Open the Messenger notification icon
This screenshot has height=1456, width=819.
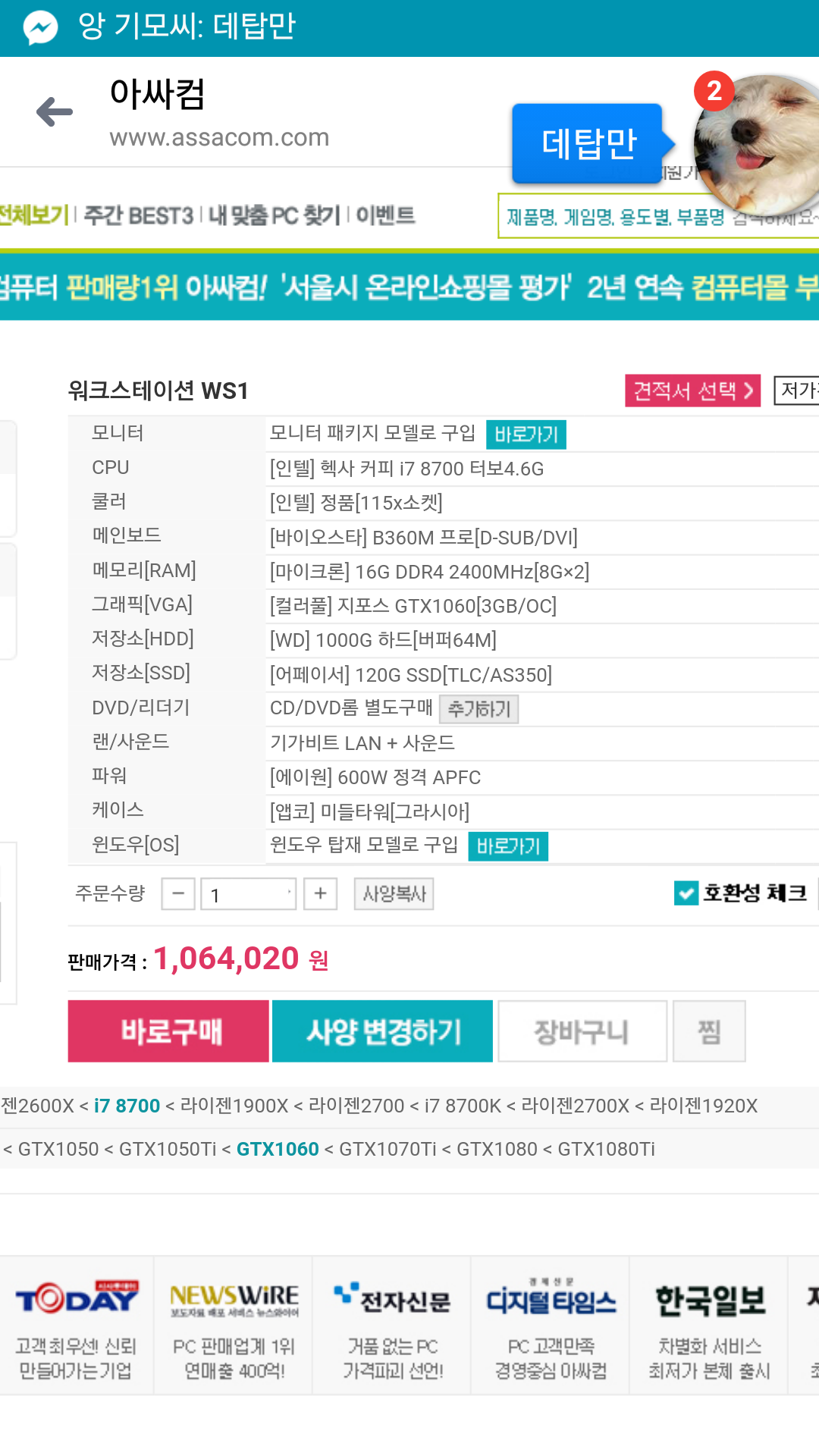(40, 28)
